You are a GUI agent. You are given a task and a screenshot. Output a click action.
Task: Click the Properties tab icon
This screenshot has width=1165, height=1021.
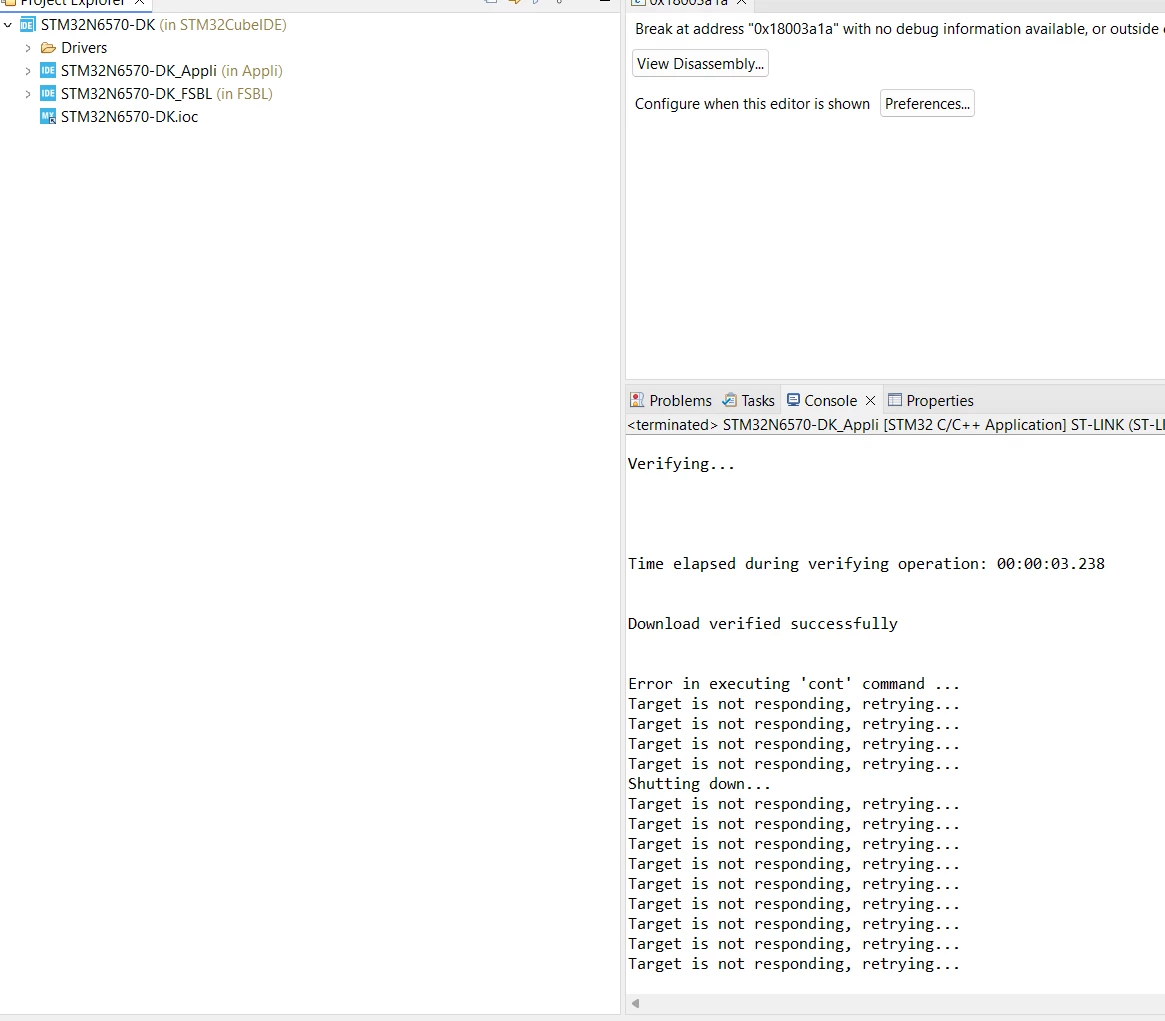(x=895, y=401)
